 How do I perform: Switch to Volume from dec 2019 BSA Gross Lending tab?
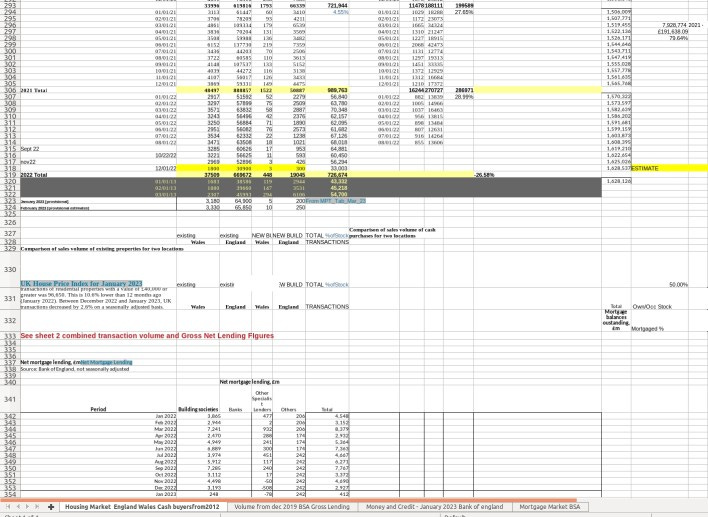coord(292,507)
